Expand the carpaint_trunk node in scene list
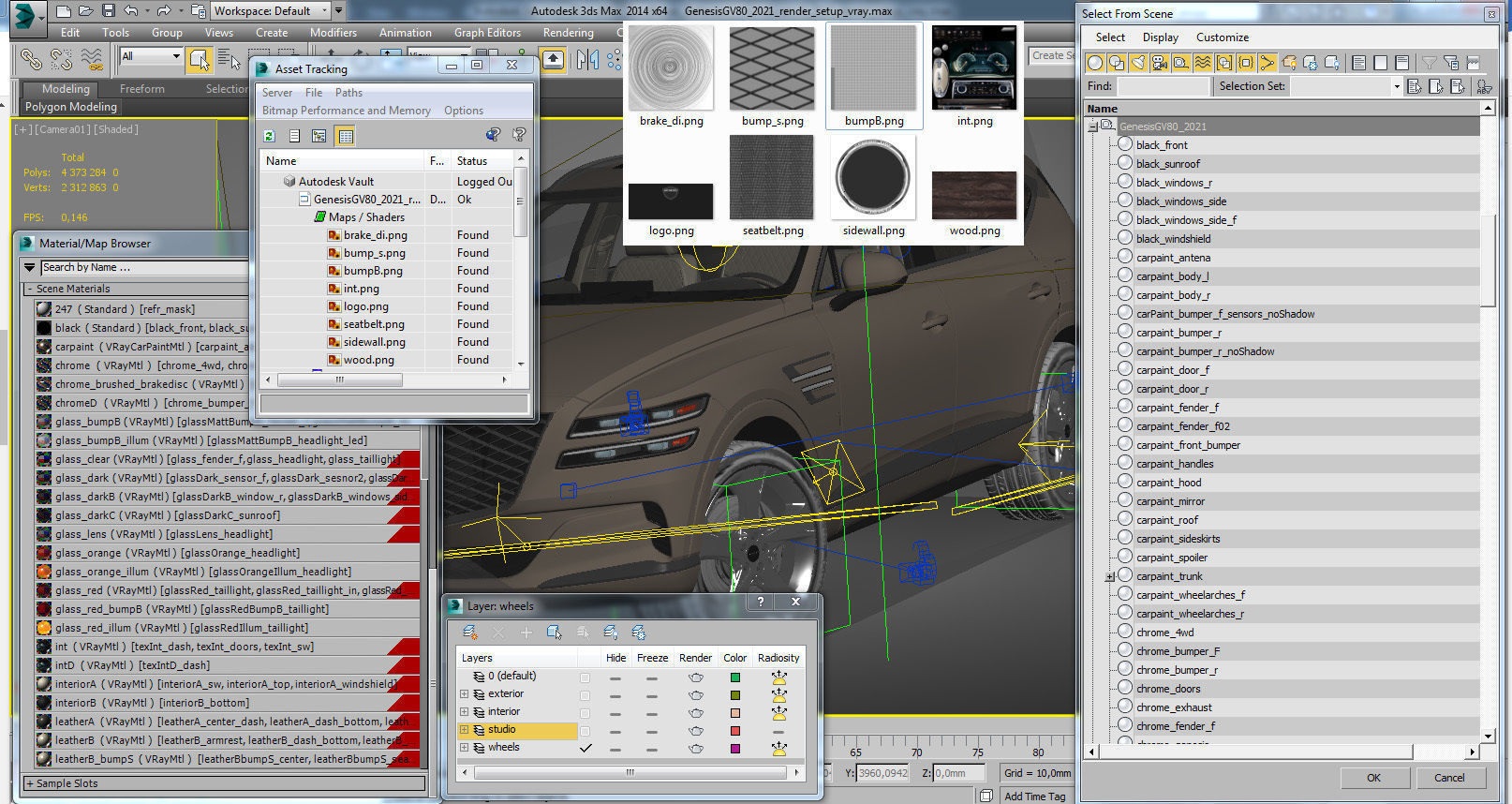The height and width of the screenshot is (804, 1512). [1110, 577]
